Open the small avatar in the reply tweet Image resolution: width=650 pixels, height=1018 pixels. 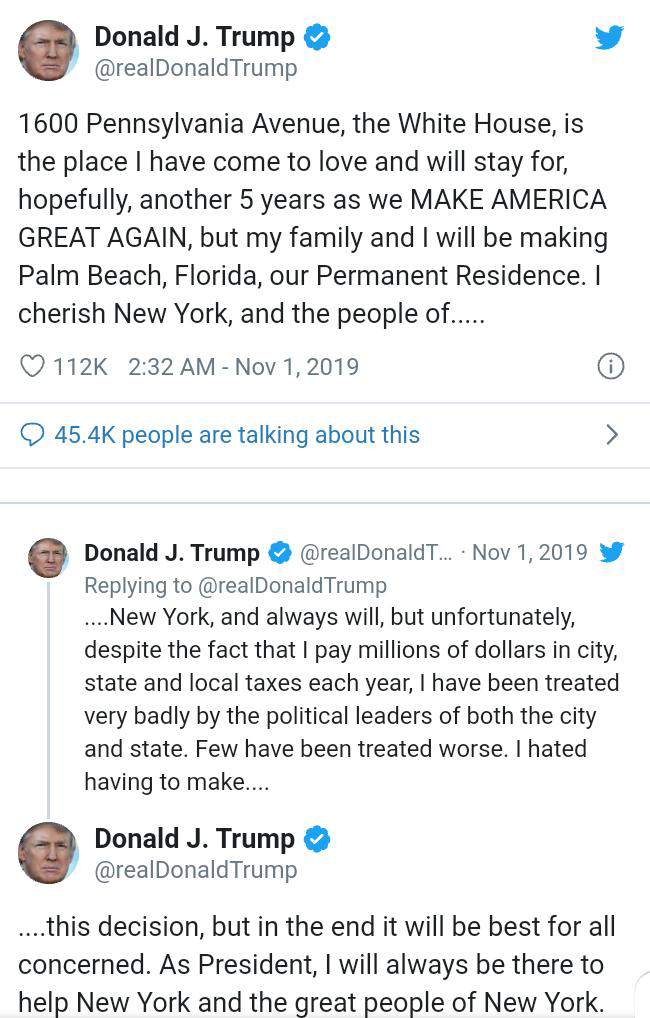click(48, 557)
